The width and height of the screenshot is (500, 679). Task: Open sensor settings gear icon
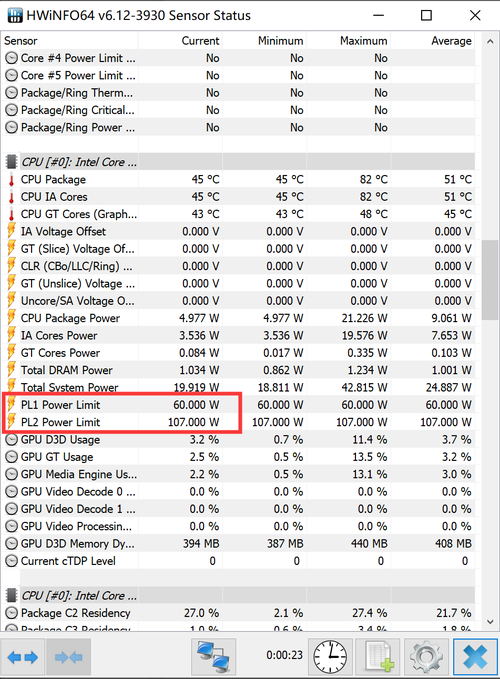click(x=426, y=657)
